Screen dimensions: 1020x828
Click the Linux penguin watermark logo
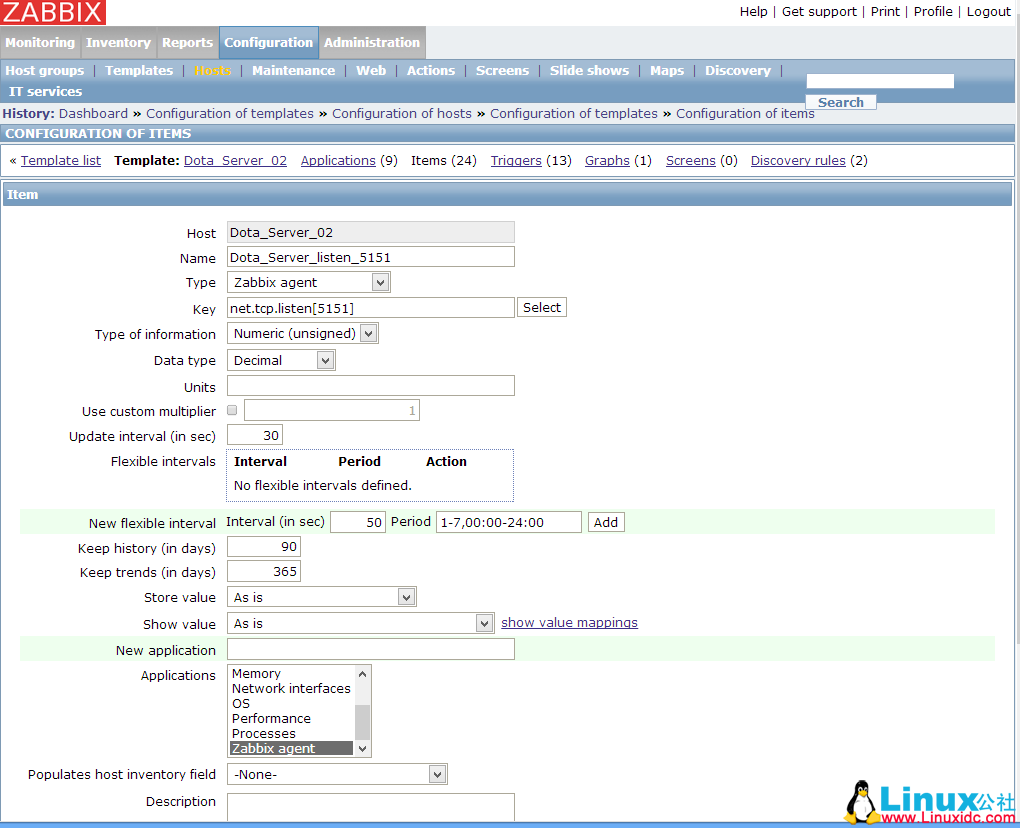pos(862,802)
